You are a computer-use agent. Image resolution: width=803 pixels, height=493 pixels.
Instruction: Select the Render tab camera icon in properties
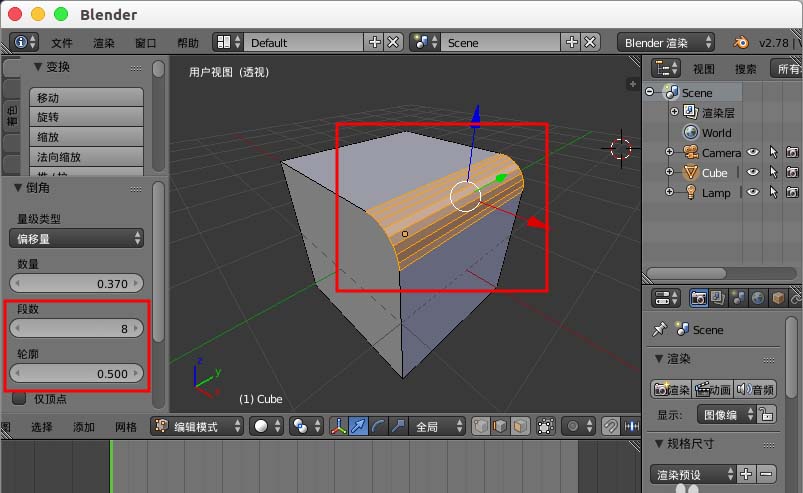click(x=699, y=298)
